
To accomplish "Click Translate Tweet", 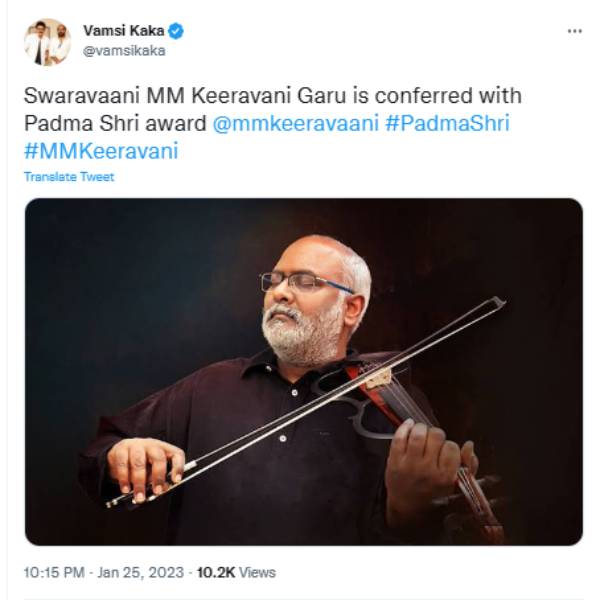I will [69, 177].
